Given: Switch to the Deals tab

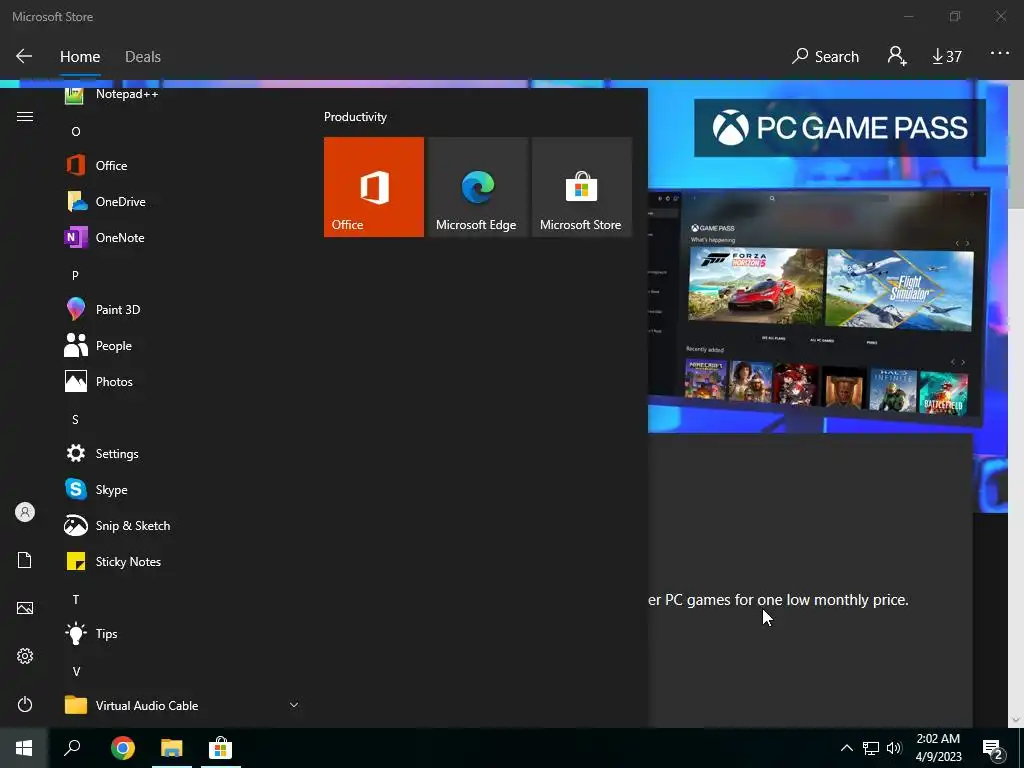Looking at the screenshot, I should tap(143, 57).
